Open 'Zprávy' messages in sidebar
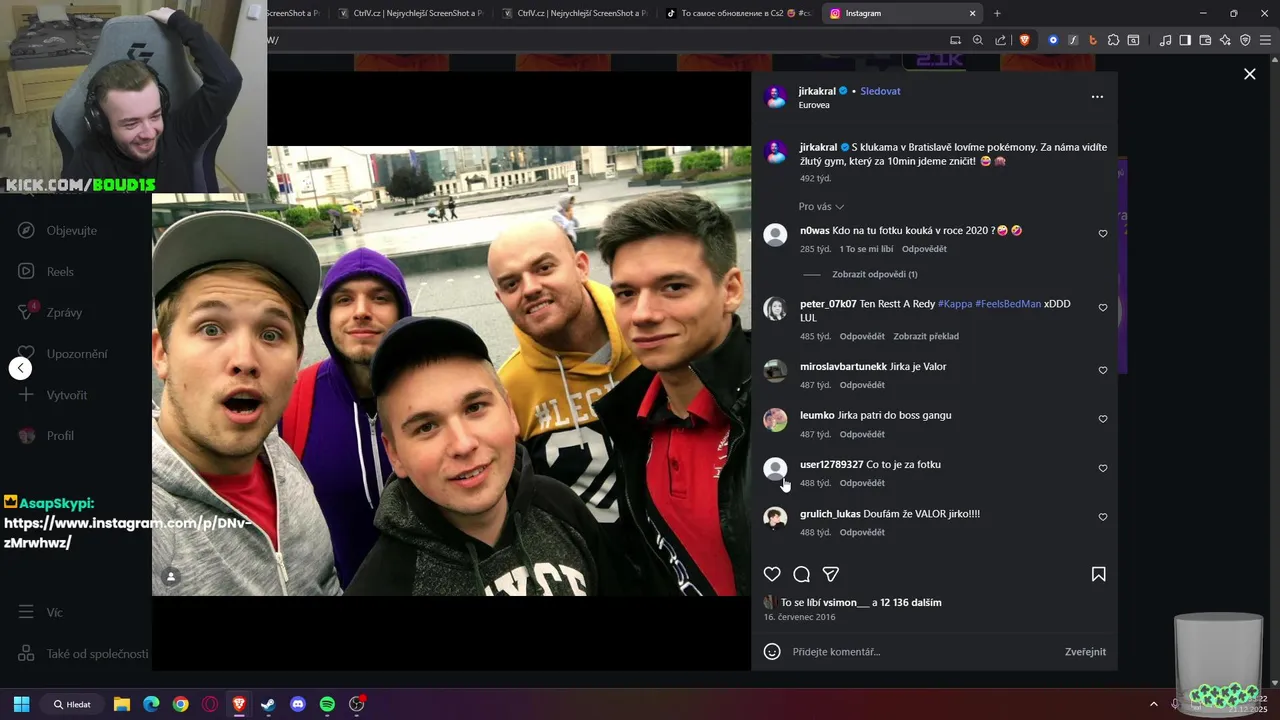Image resolution: width=1280 pixels, height=720 pixels. pyautogui.click(x=50, y=312)
